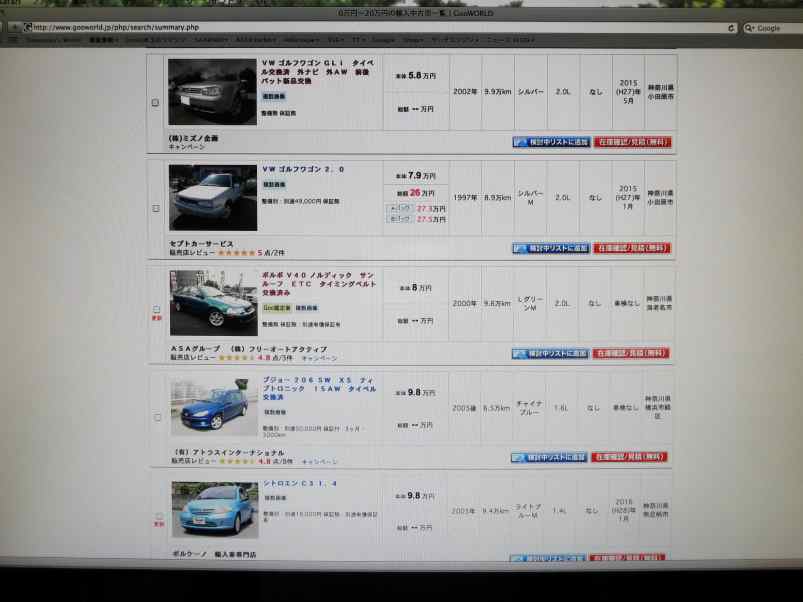Open the VW Golf Wagon 2.0 car photo
Viewport: 803px width, 602px height.
click(213, 198)
